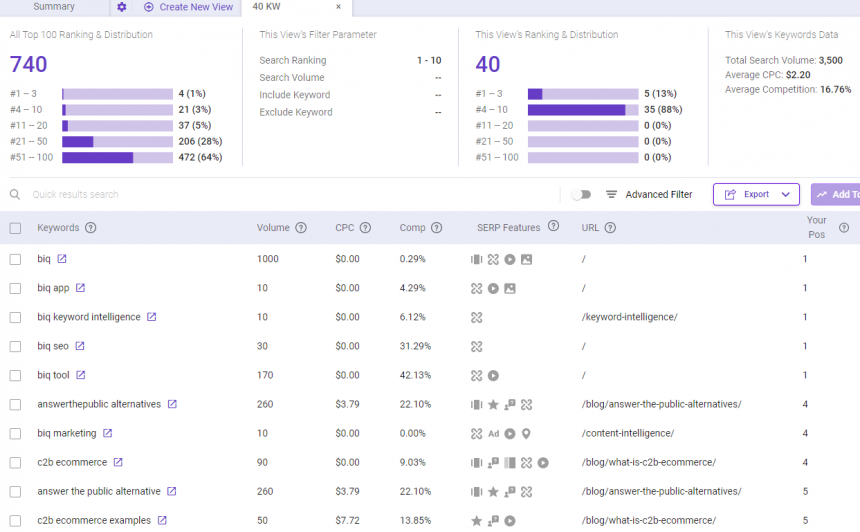This screenshot has width=860, height=532.
Task: Show help for SERP Features column
Action: pos(553,225)
